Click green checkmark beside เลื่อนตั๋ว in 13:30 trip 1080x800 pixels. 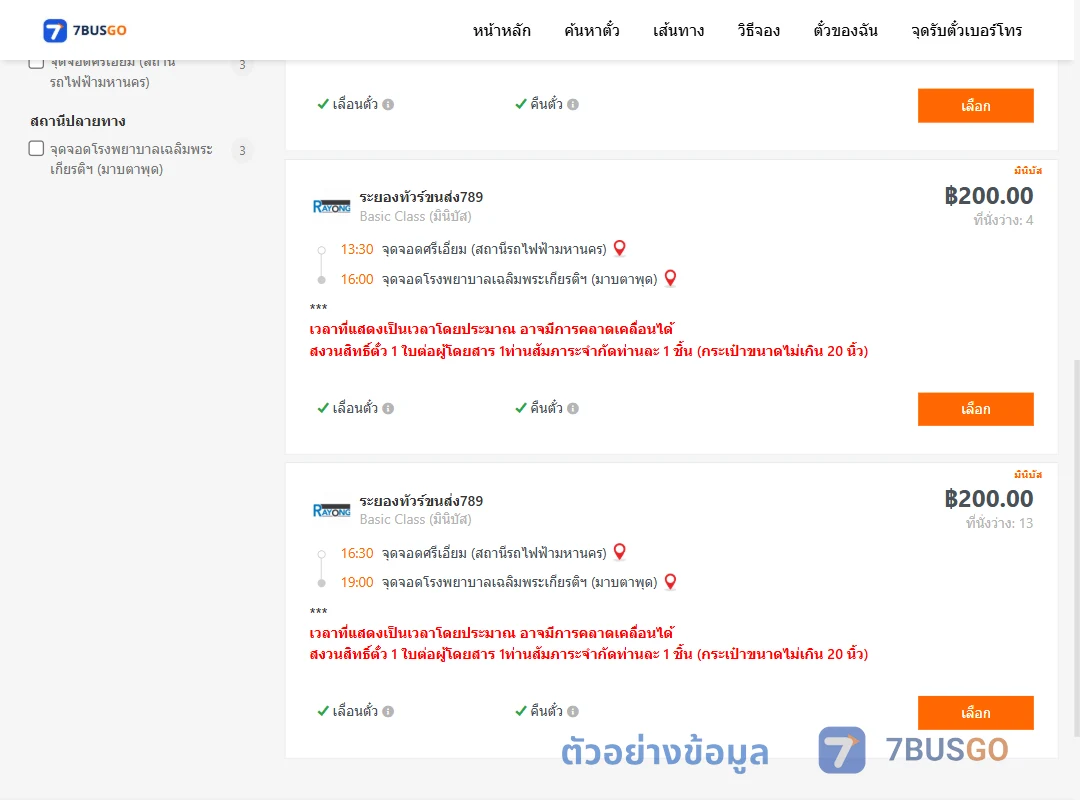322,408
